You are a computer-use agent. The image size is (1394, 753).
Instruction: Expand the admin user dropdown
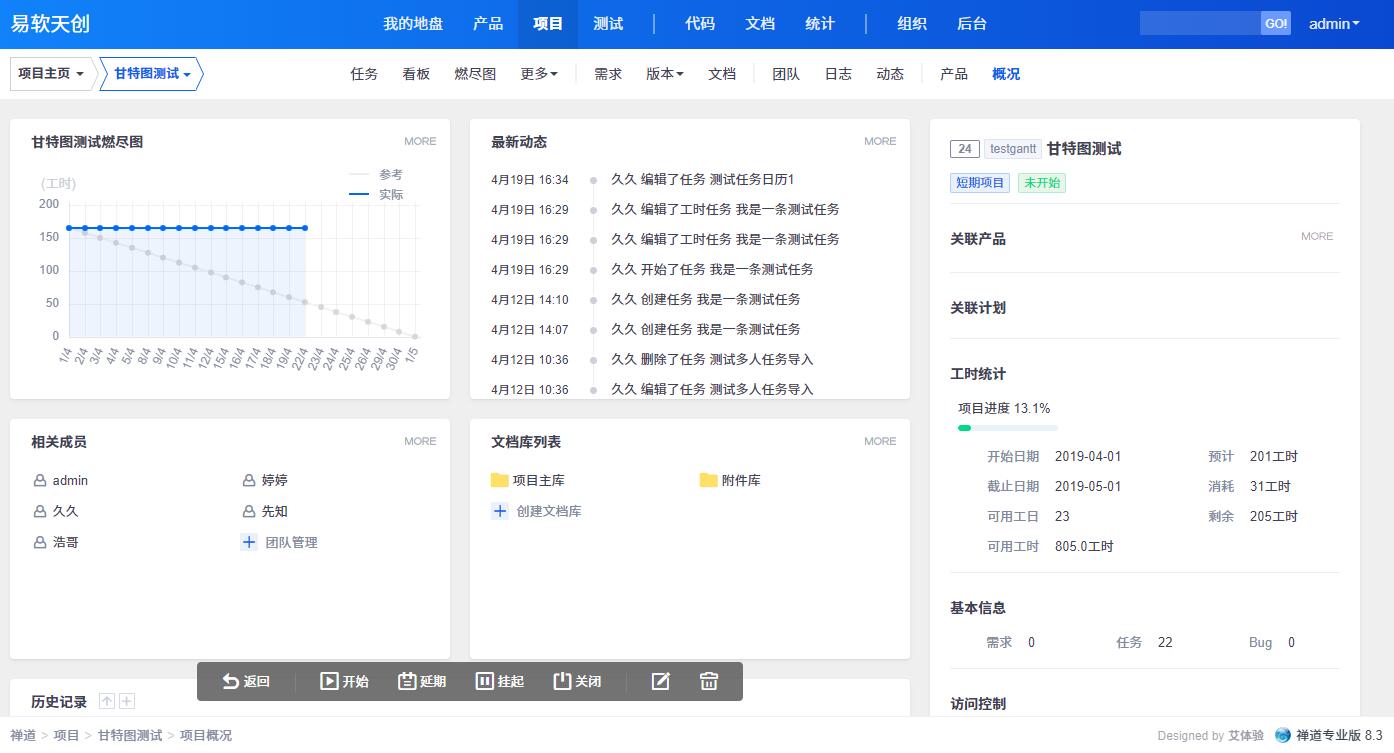pyautogui.click(x=1334, y=24)
